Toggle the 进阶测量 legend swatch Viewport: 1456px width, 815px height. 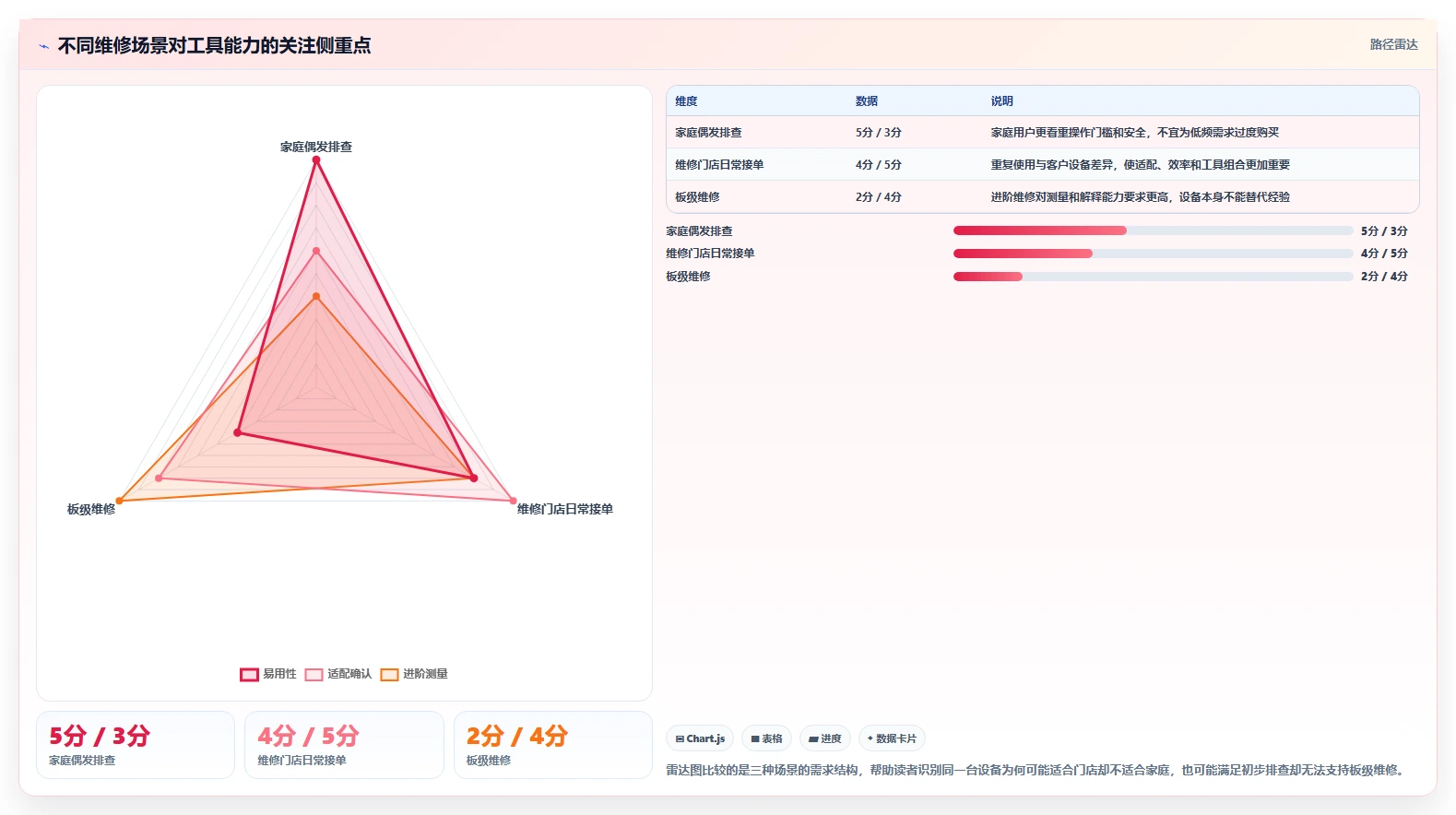coord(389,675)
